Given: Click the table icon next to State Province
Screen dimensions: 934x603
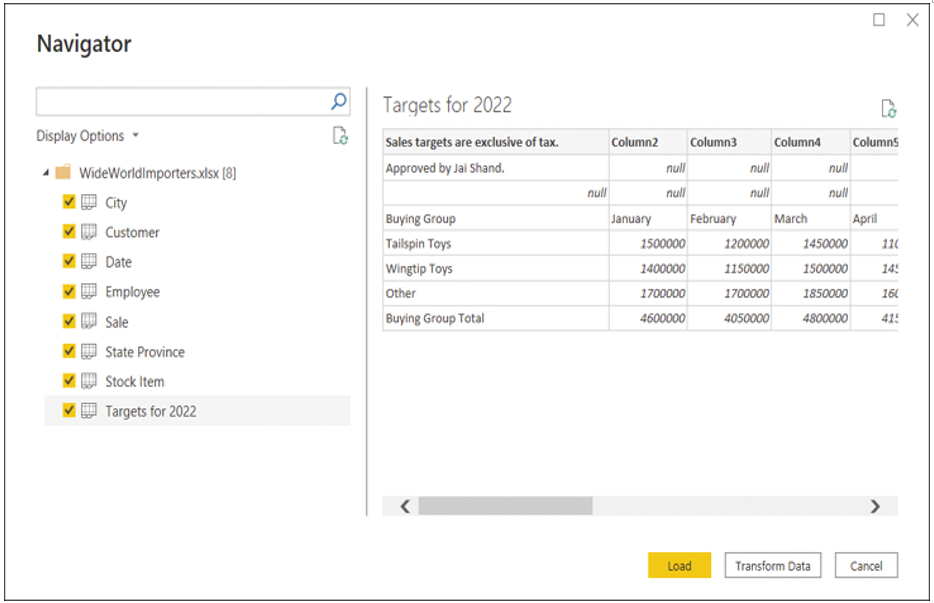Looking at the screenshot, I should tap(89, 352).
